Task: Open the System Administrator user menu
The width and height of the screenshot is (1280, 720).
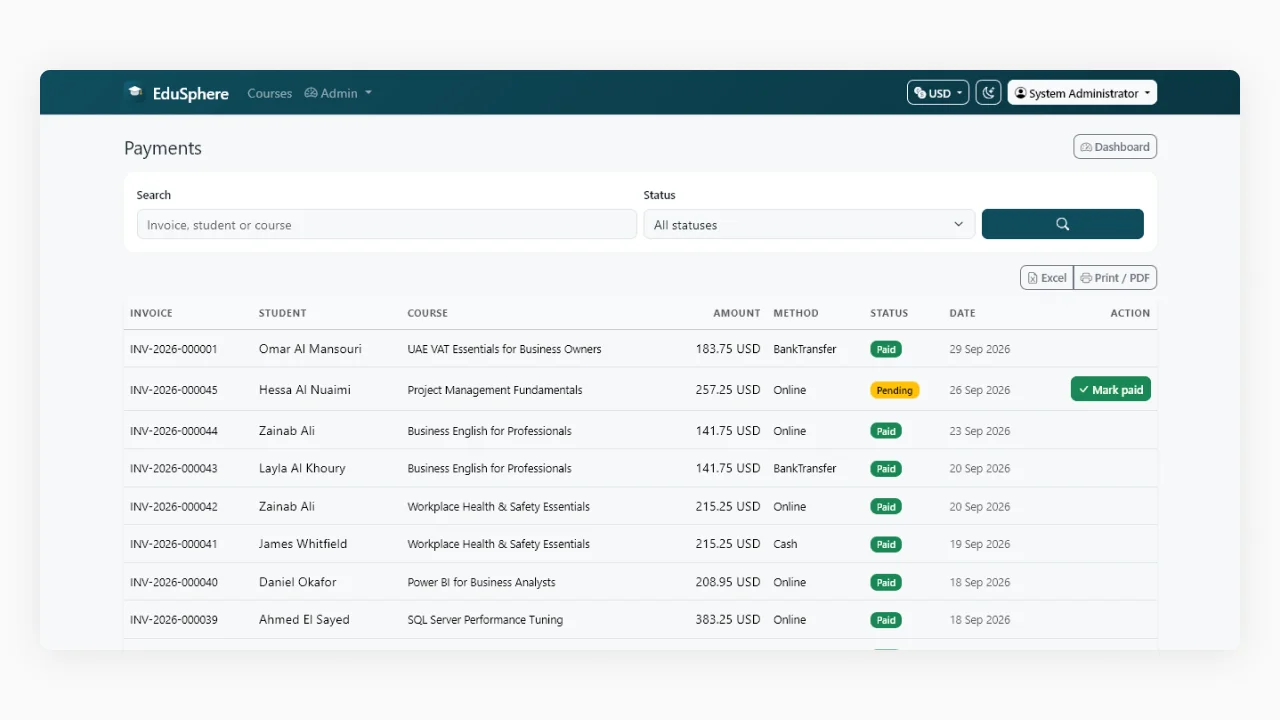Action: point(1082,93)
